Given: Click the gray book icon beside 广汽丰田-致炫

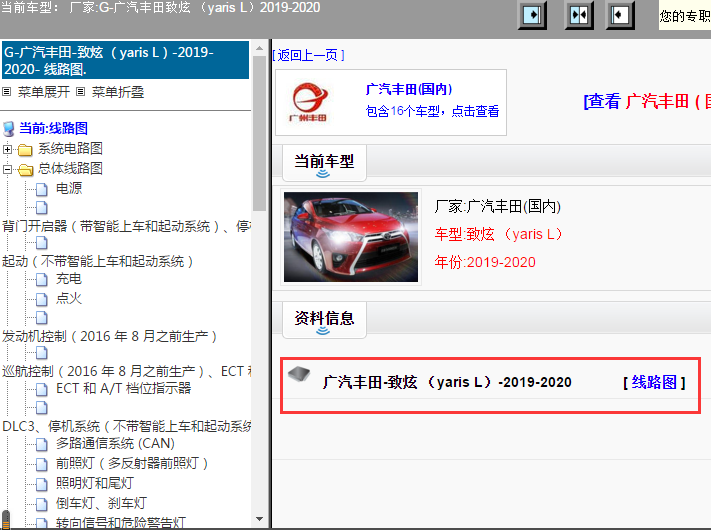Looking at the screenshot, I should click(299, 374).
